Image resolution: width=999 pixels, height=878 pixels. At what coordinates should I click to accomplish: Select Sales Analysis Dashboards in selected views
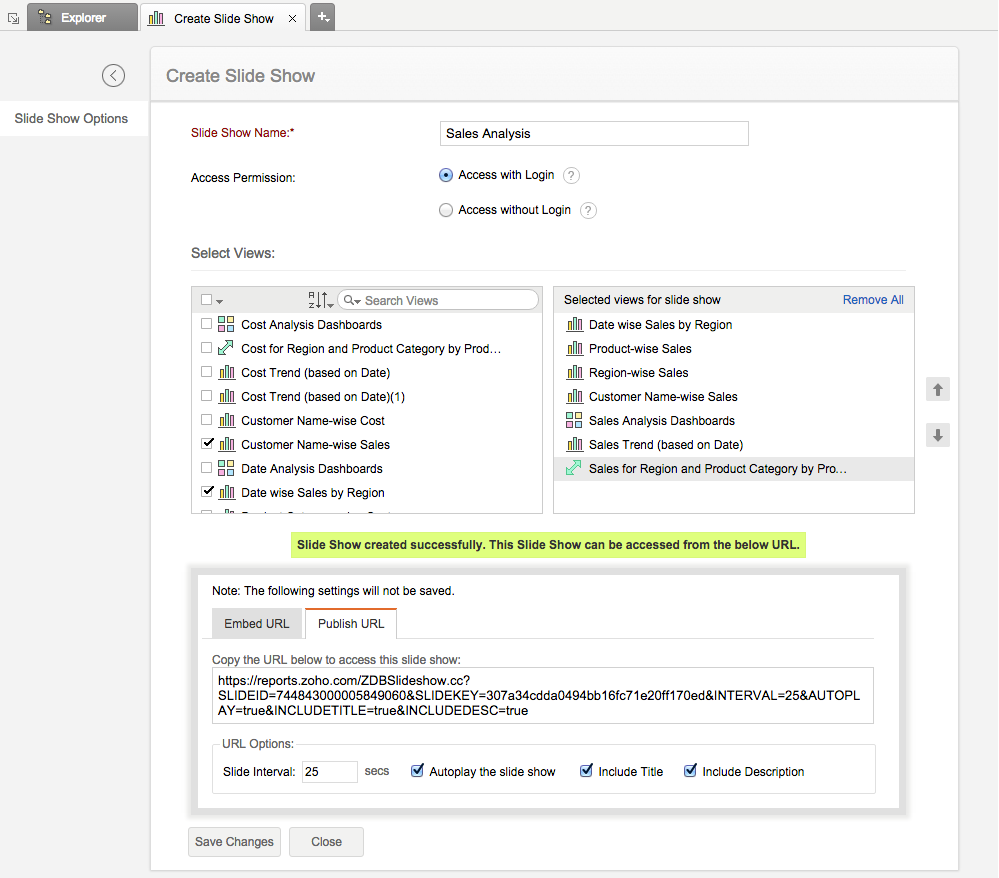pyautogui.click(x=661, y=421)
